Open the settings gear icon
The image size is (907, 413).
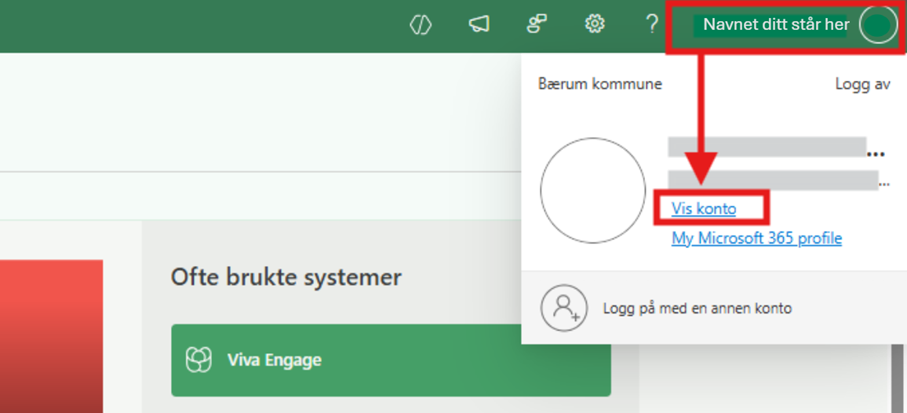click(594, 24)
